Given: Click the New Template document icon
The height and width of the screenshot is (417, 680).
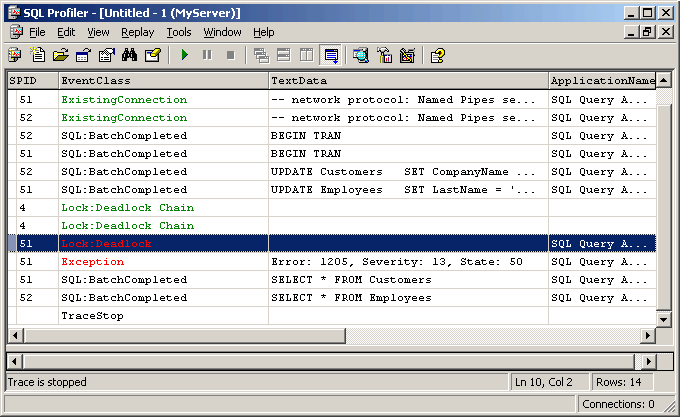Looking at the screenshot, I should [38, 55].
